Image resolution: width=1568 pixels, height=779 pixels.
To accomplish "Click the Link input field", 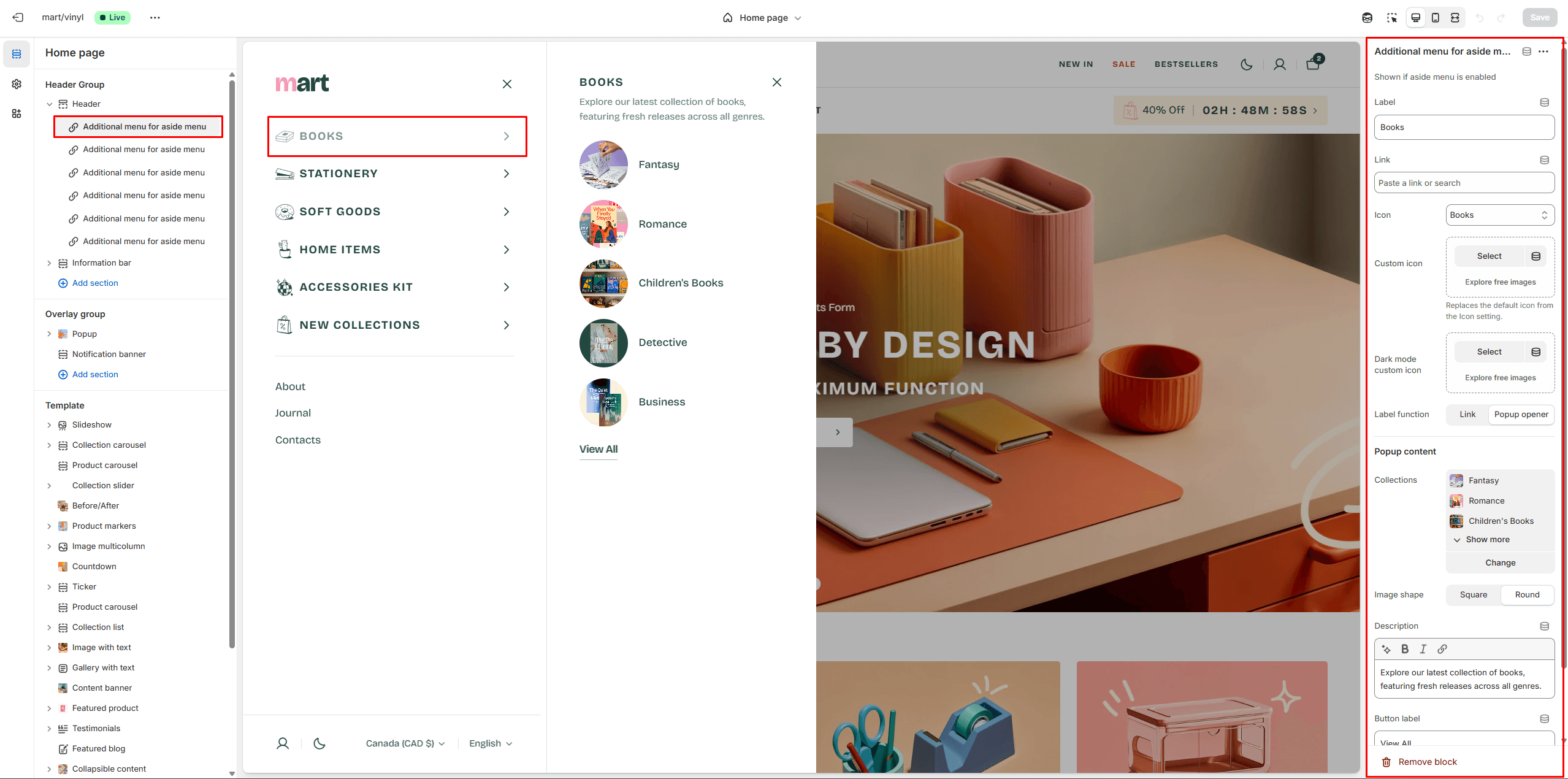I will 1463,183.
